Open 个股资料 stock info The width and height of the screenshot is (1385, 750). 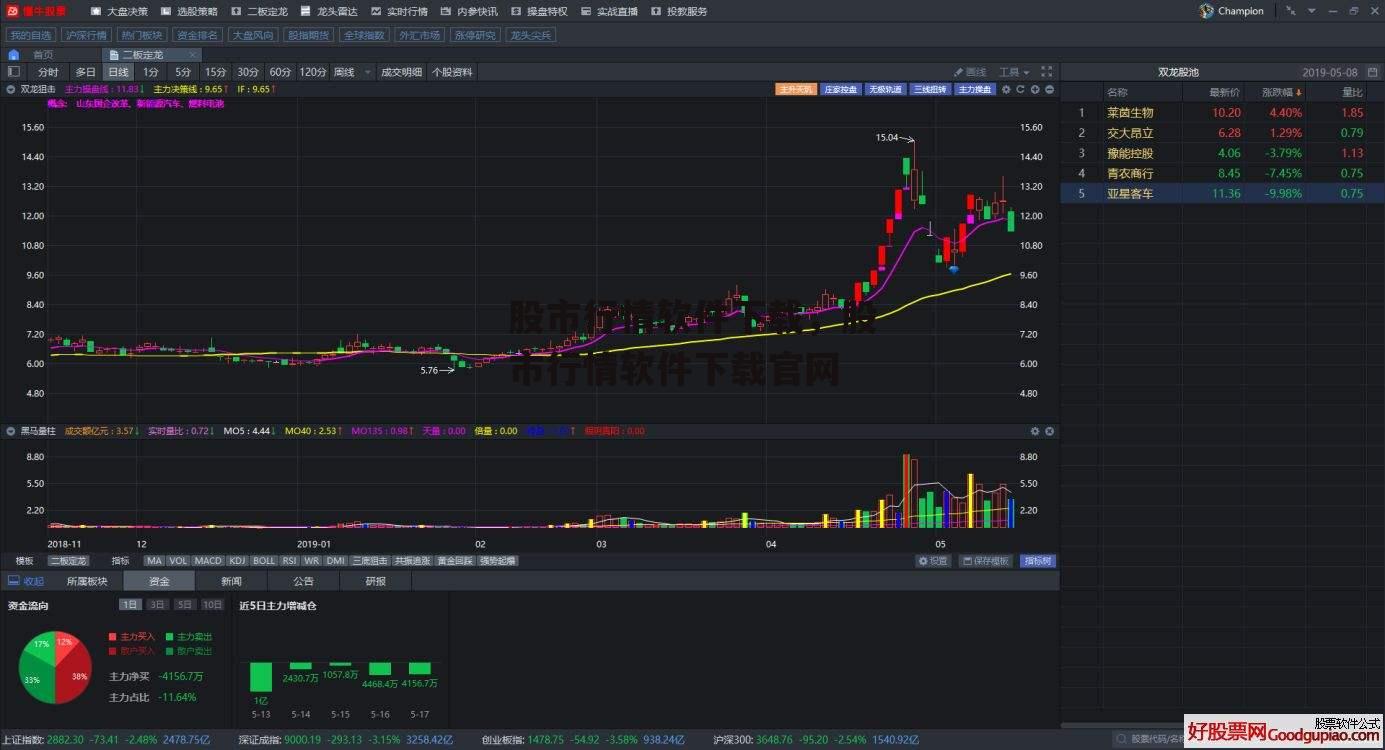tap(452, 72)
